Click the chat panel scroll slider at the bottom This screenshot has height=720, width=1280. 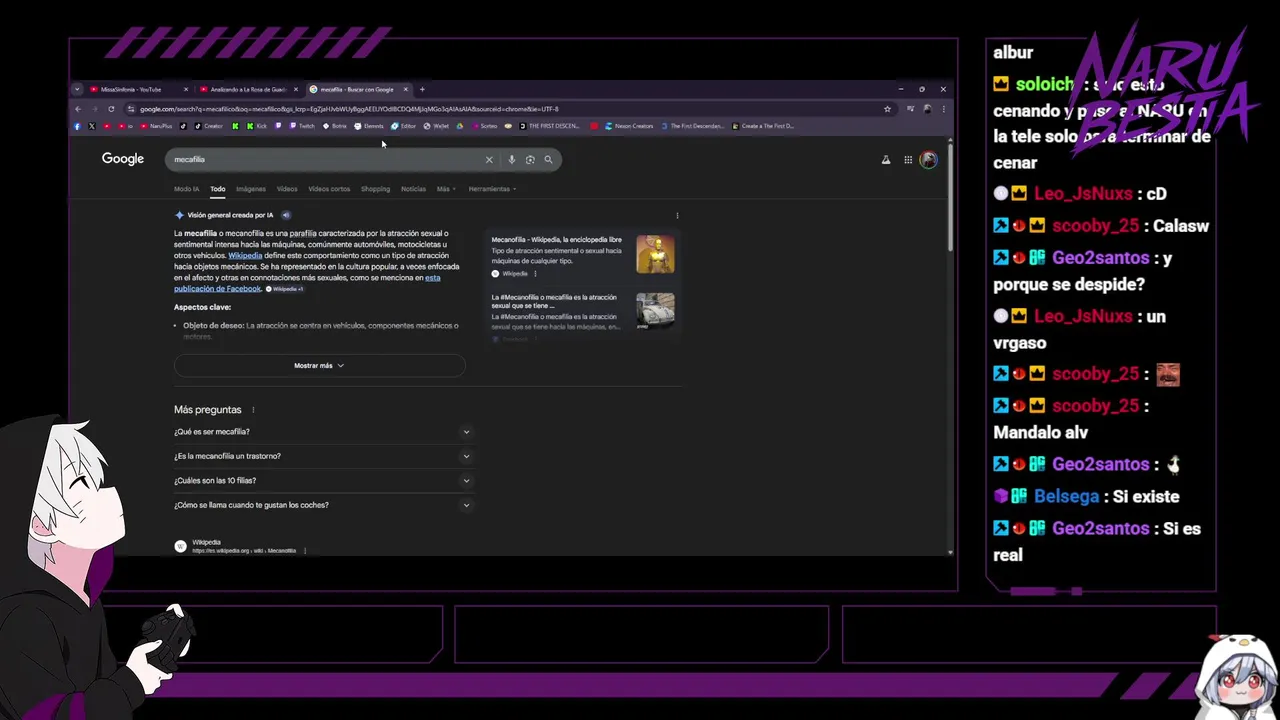tap(1034, 591)
